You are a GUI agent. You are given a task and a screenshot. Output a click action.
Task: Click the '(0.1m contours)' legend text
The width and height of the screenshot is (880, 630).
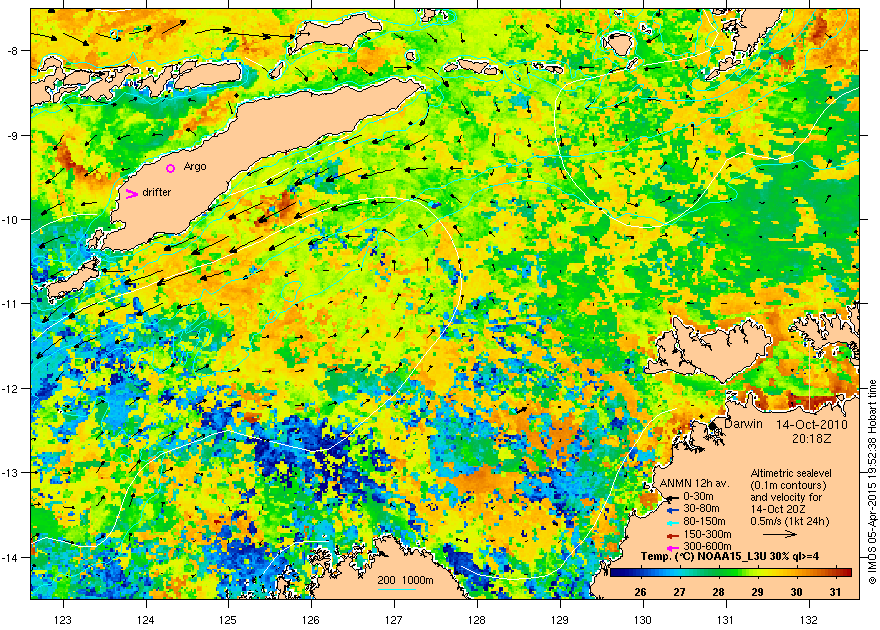[788, 485]
